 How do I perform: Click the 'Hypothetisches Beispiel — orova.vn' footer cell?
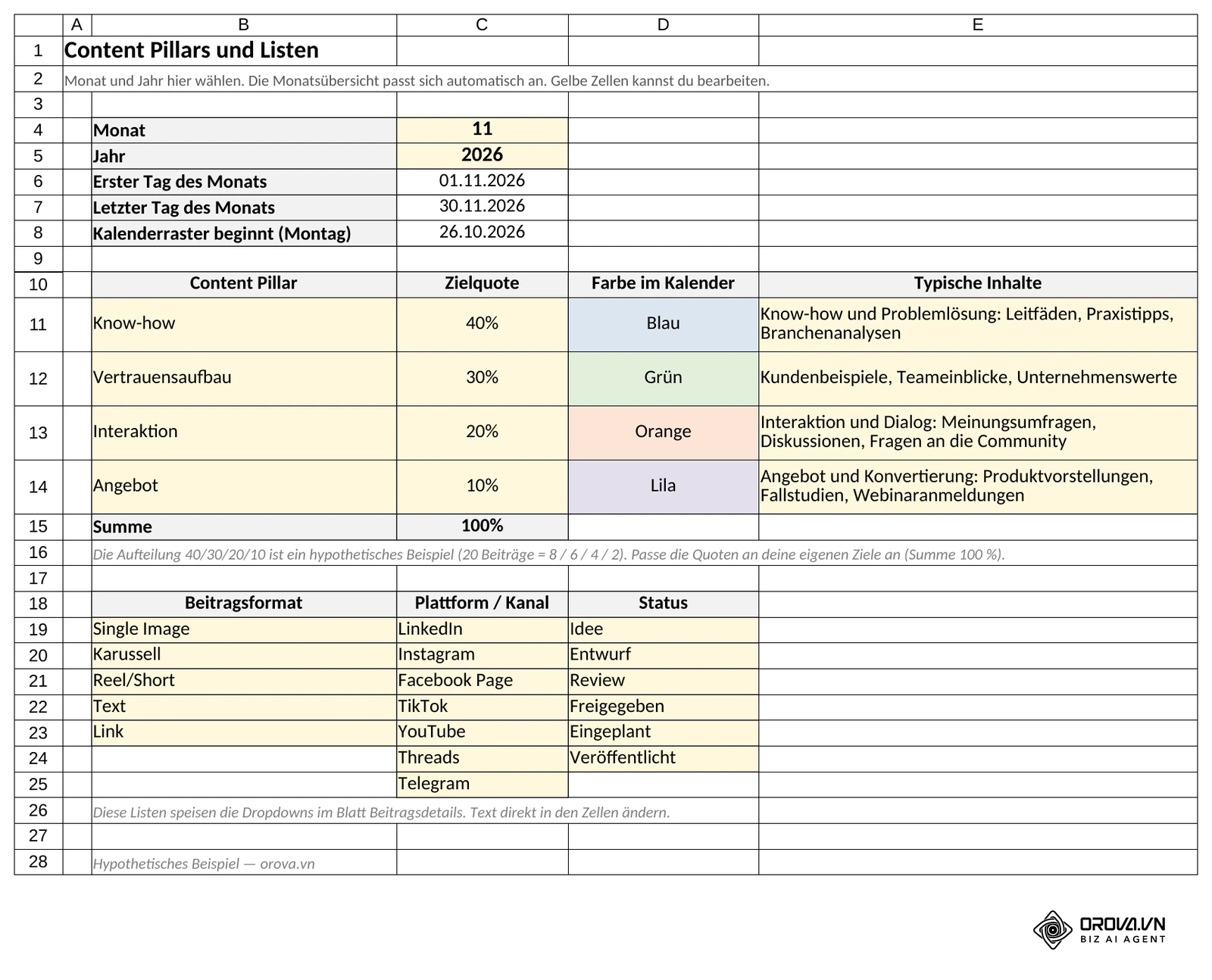tap(244, 863)
